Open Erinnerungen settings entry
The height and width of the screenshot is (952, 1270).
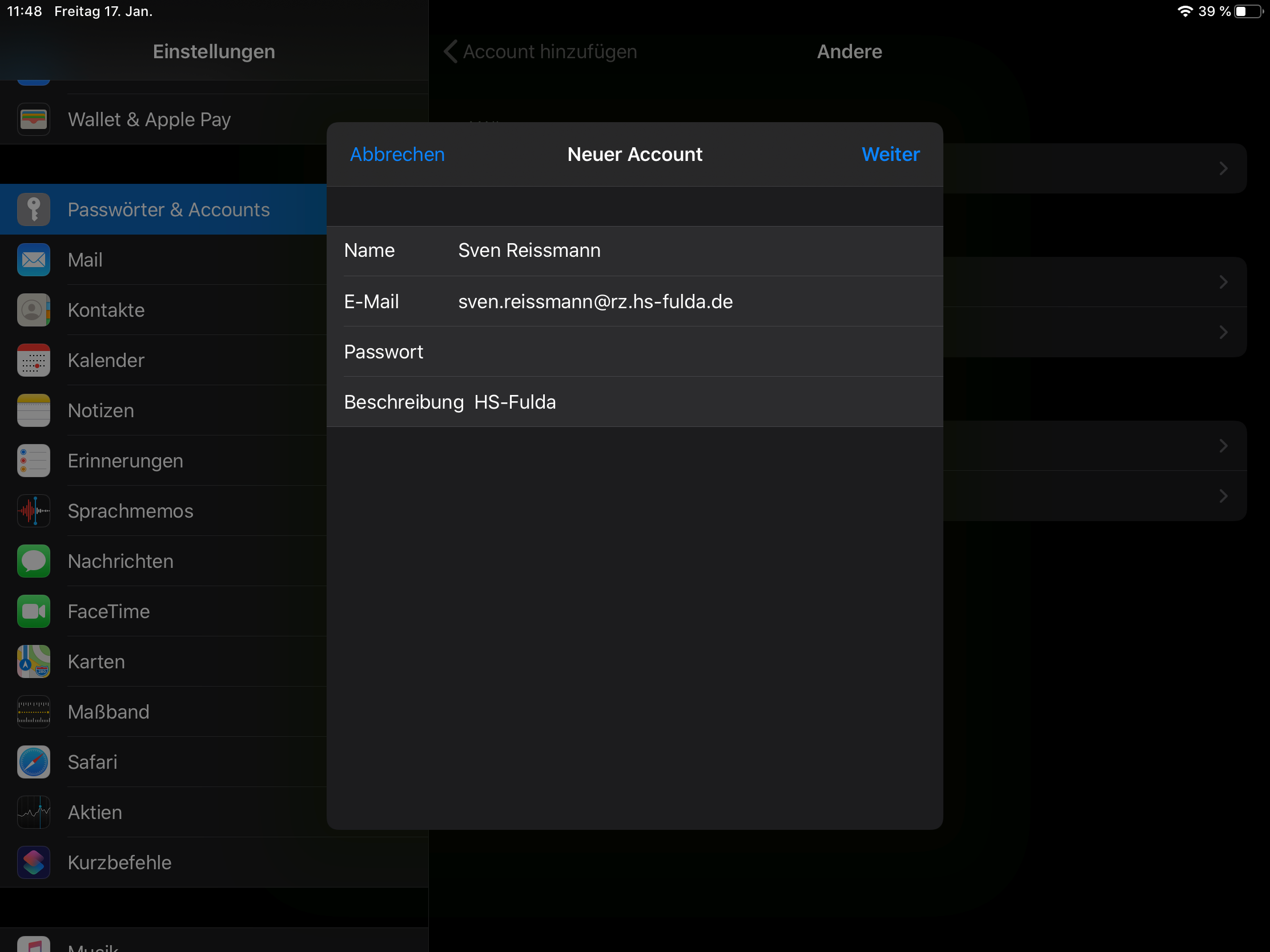(125, 461)
